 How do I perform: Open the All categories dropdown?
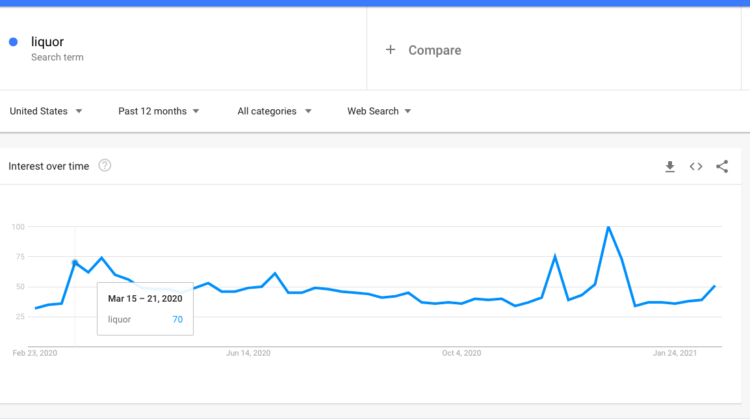click(275, 111)
